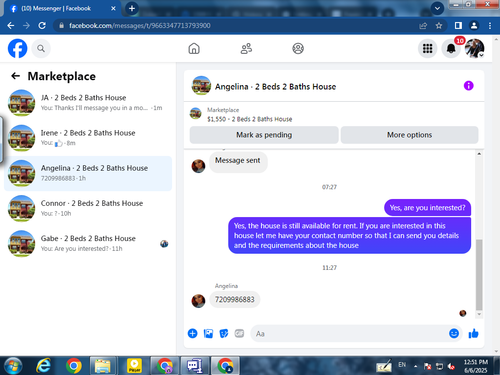Open the Friends icon in top navigation

click(x=246, y=49)
